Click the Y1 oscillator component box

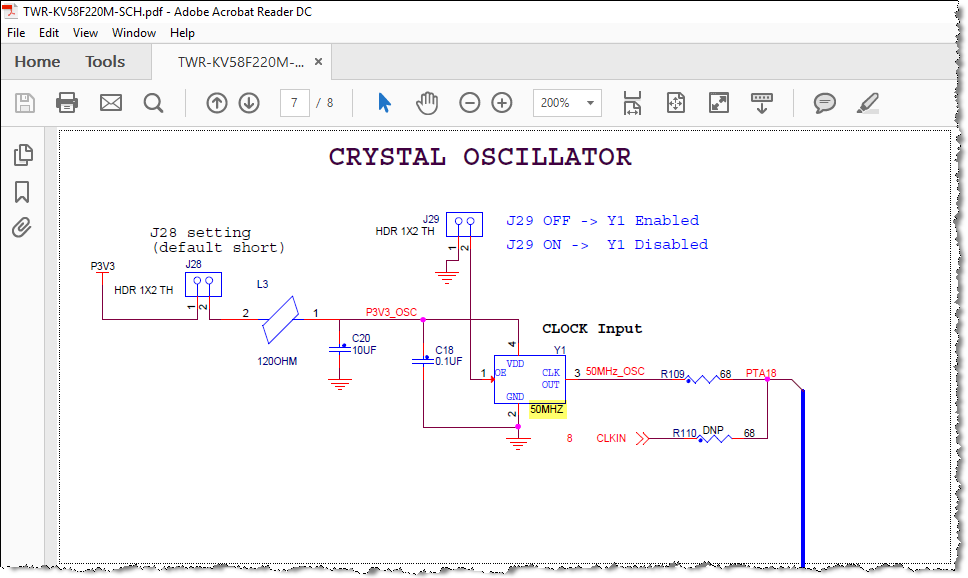pos(530,380)
